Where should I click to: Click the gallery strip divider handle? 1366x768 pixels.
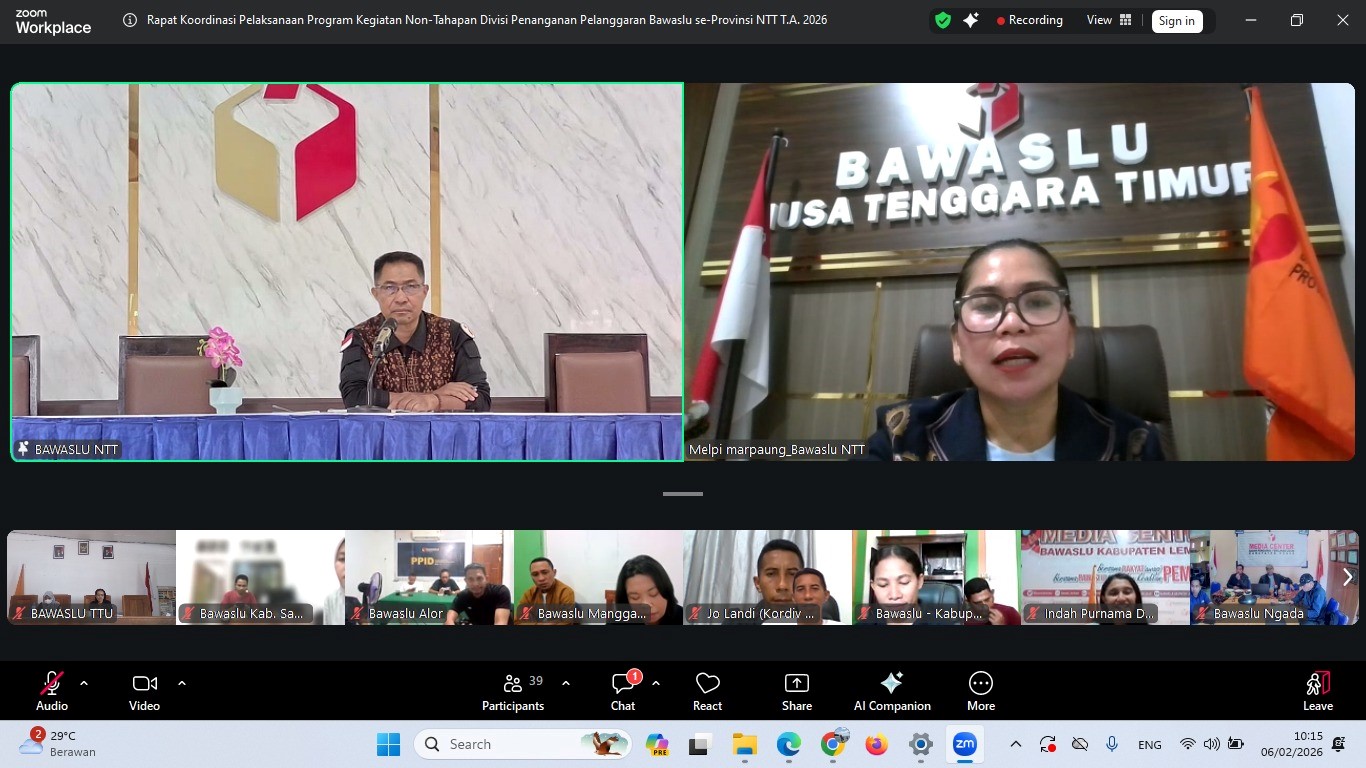683,494
